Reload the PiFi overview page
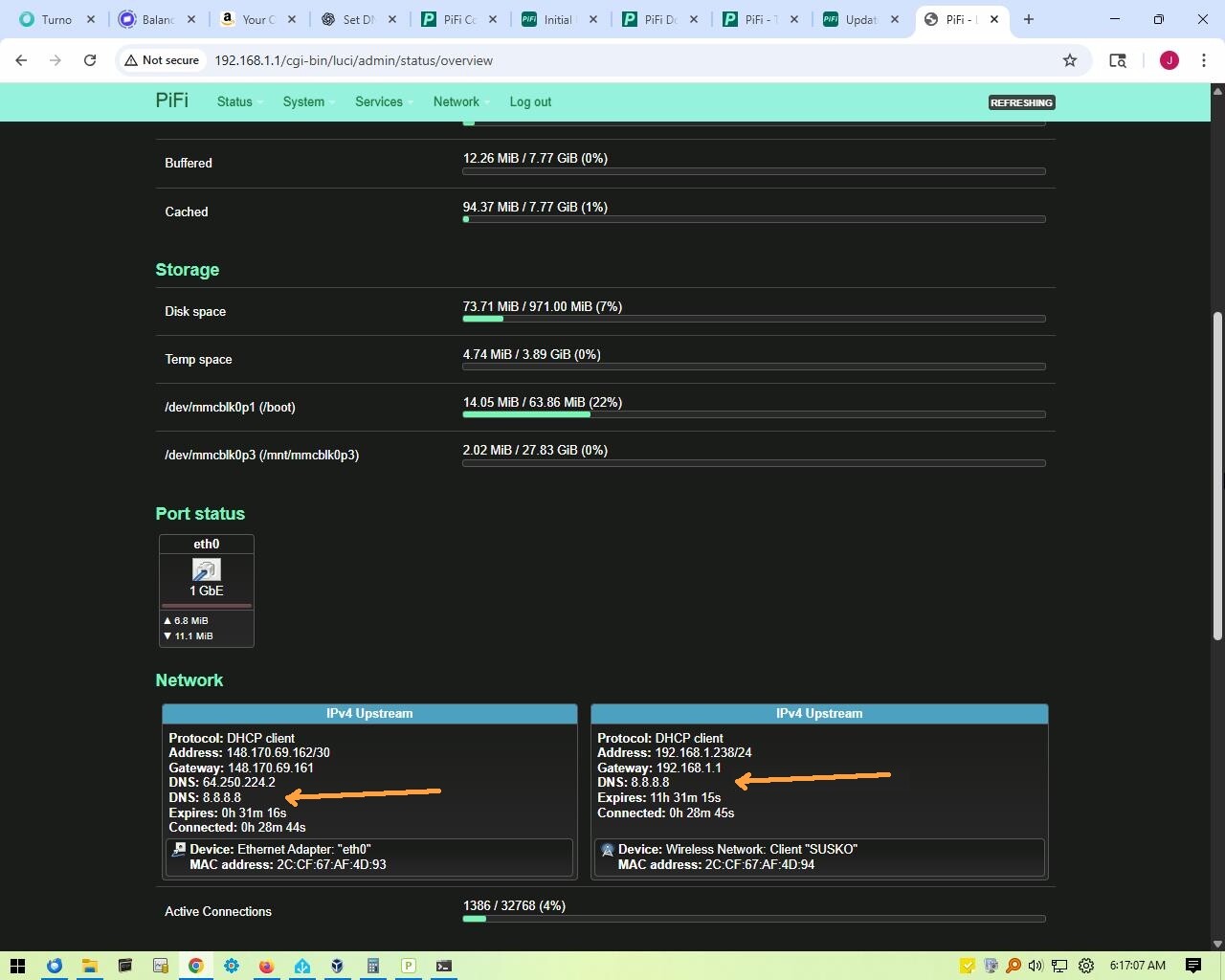The image size is (1225, 980). tap(90, 60)
